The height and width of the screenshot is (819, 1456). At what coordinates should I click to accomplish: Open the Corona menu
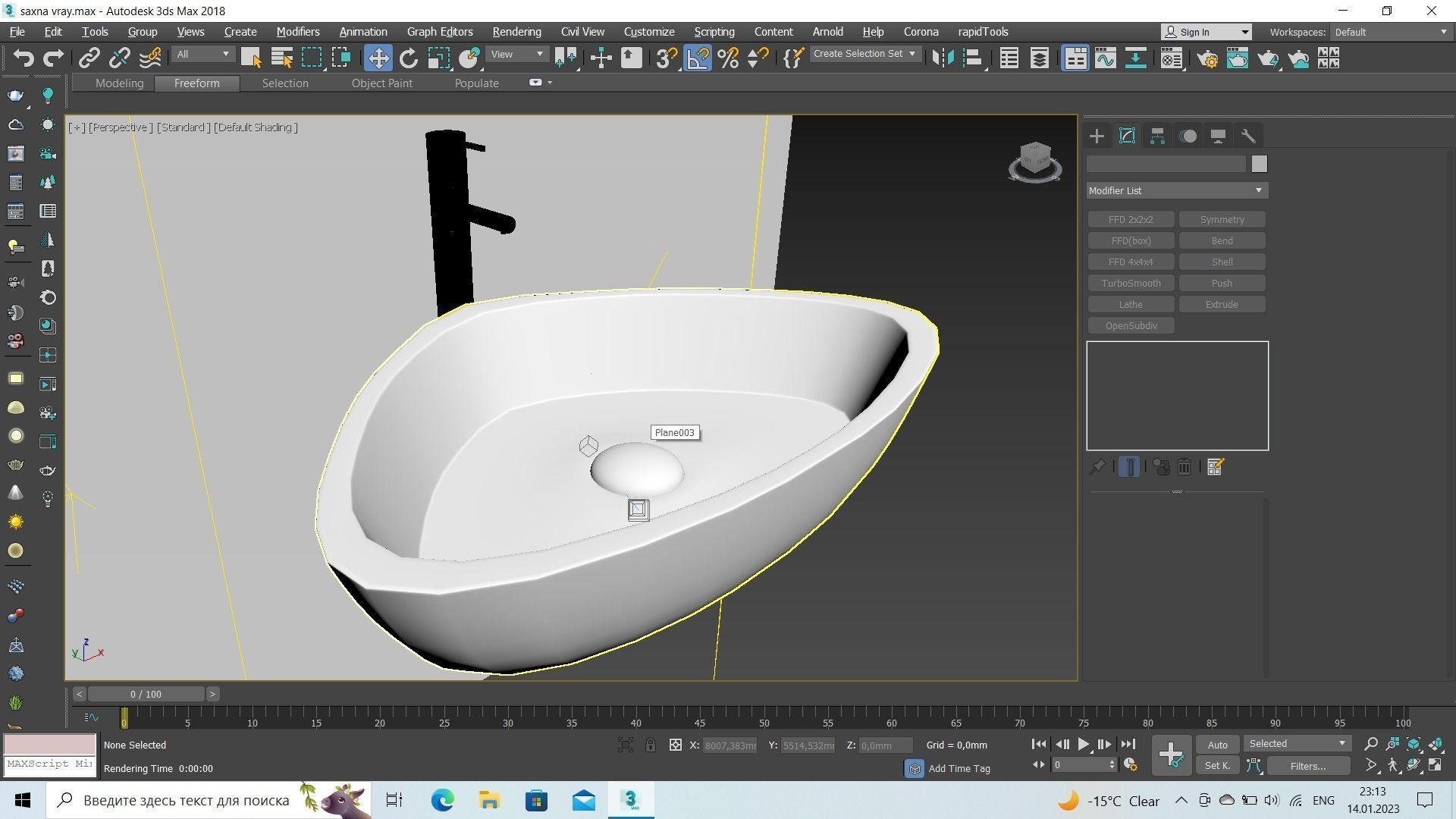[x=921, y=32]
